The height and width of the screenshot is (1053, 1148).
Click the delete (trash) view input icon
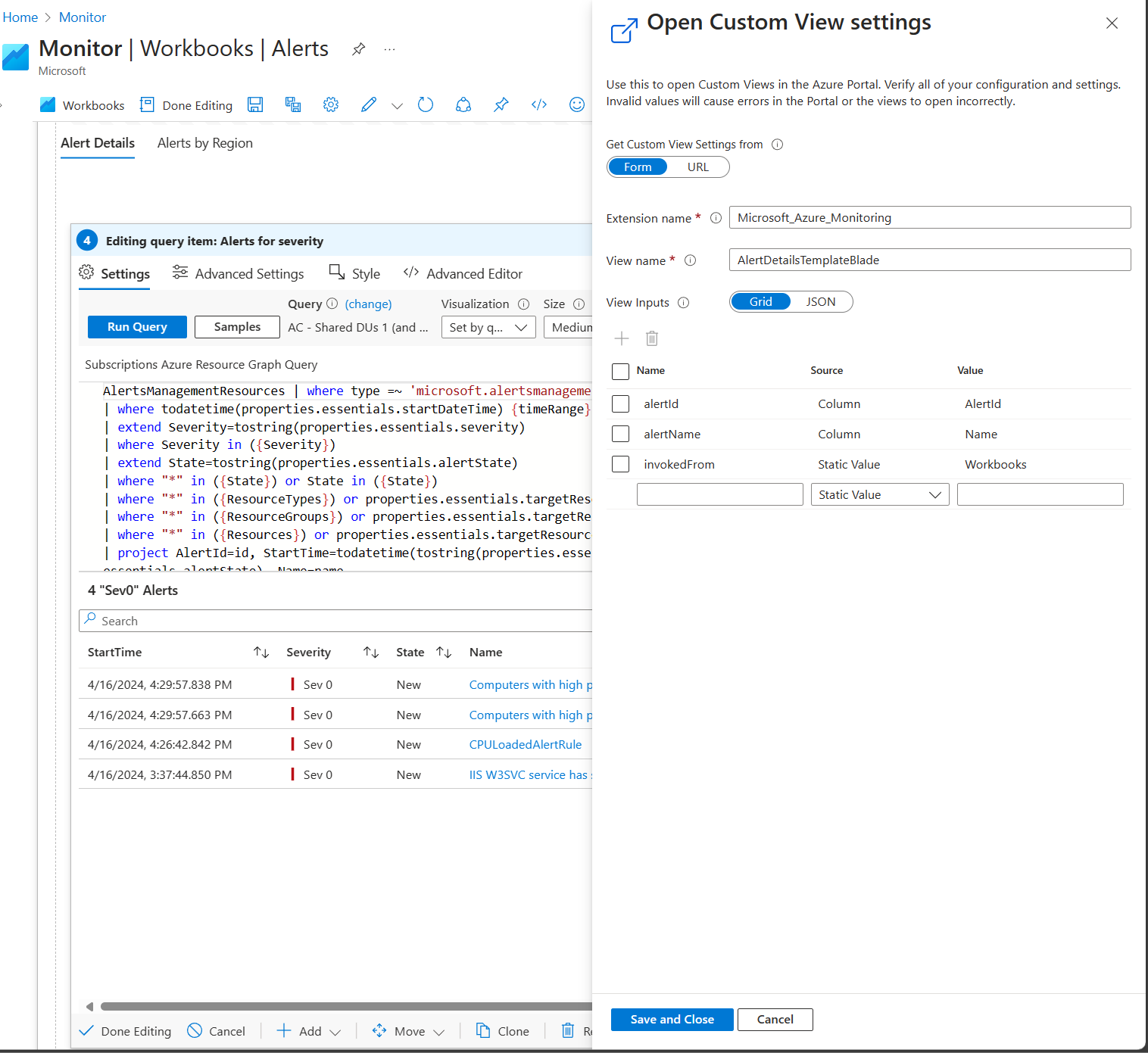pyautogui.click(x=652, y=338)
